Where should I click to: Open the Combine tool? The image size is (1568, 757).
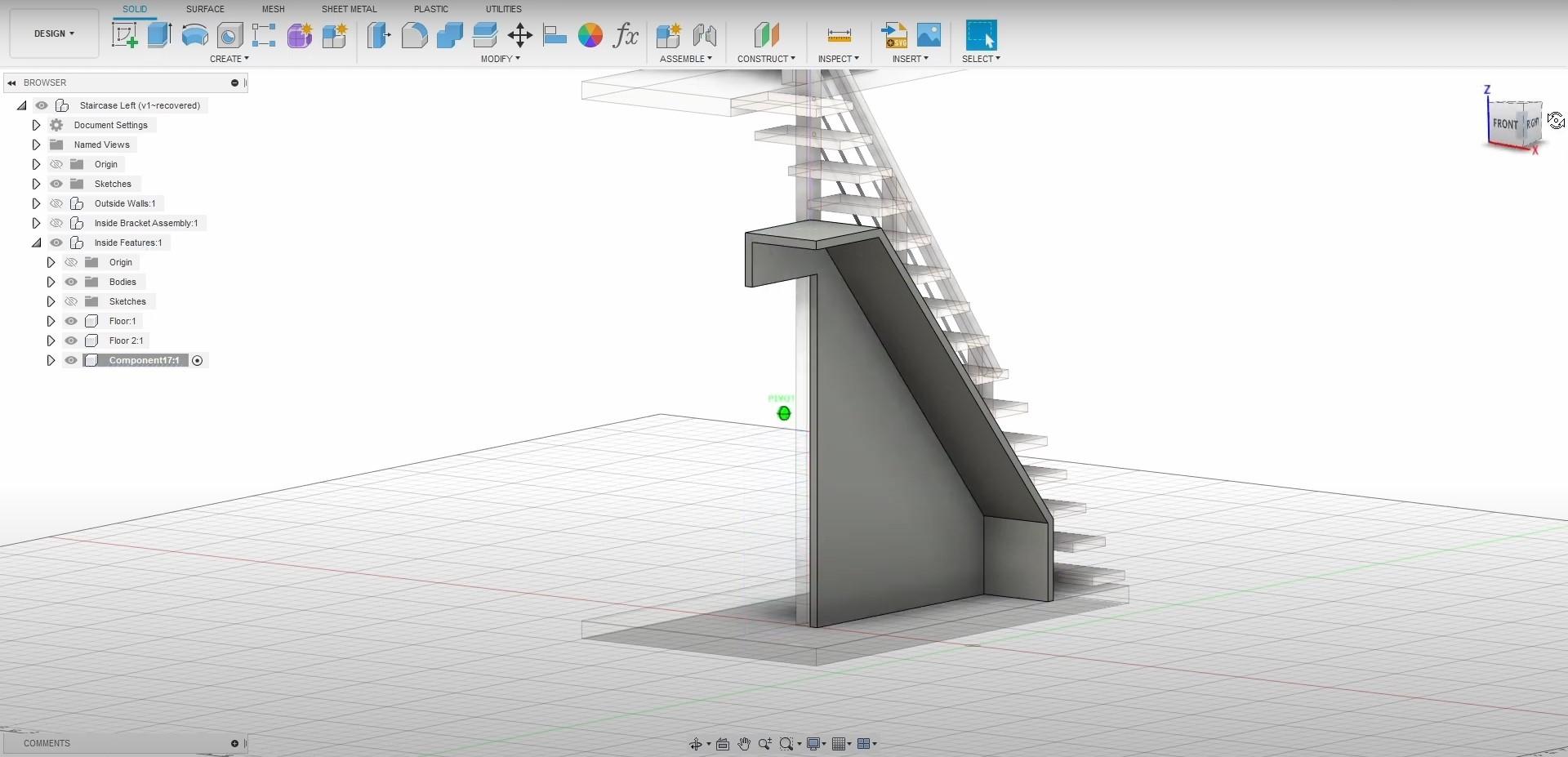click(449, 35)
